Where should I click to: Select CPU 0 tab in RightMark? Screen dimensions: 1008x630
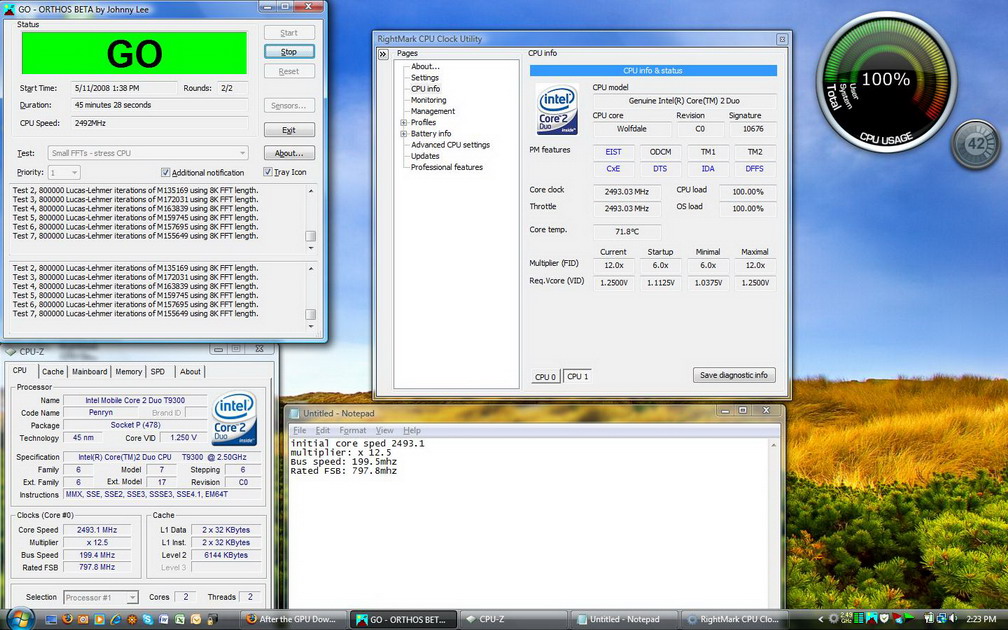tap(545, 377)
